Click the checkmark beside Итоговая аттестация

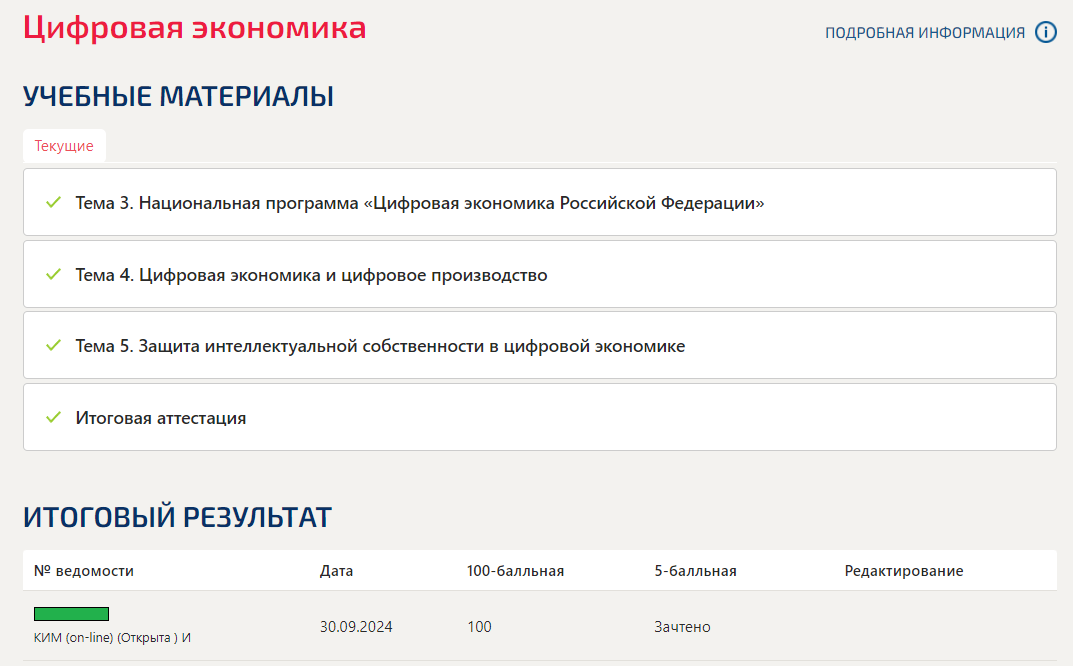click(x=53, y=418)
